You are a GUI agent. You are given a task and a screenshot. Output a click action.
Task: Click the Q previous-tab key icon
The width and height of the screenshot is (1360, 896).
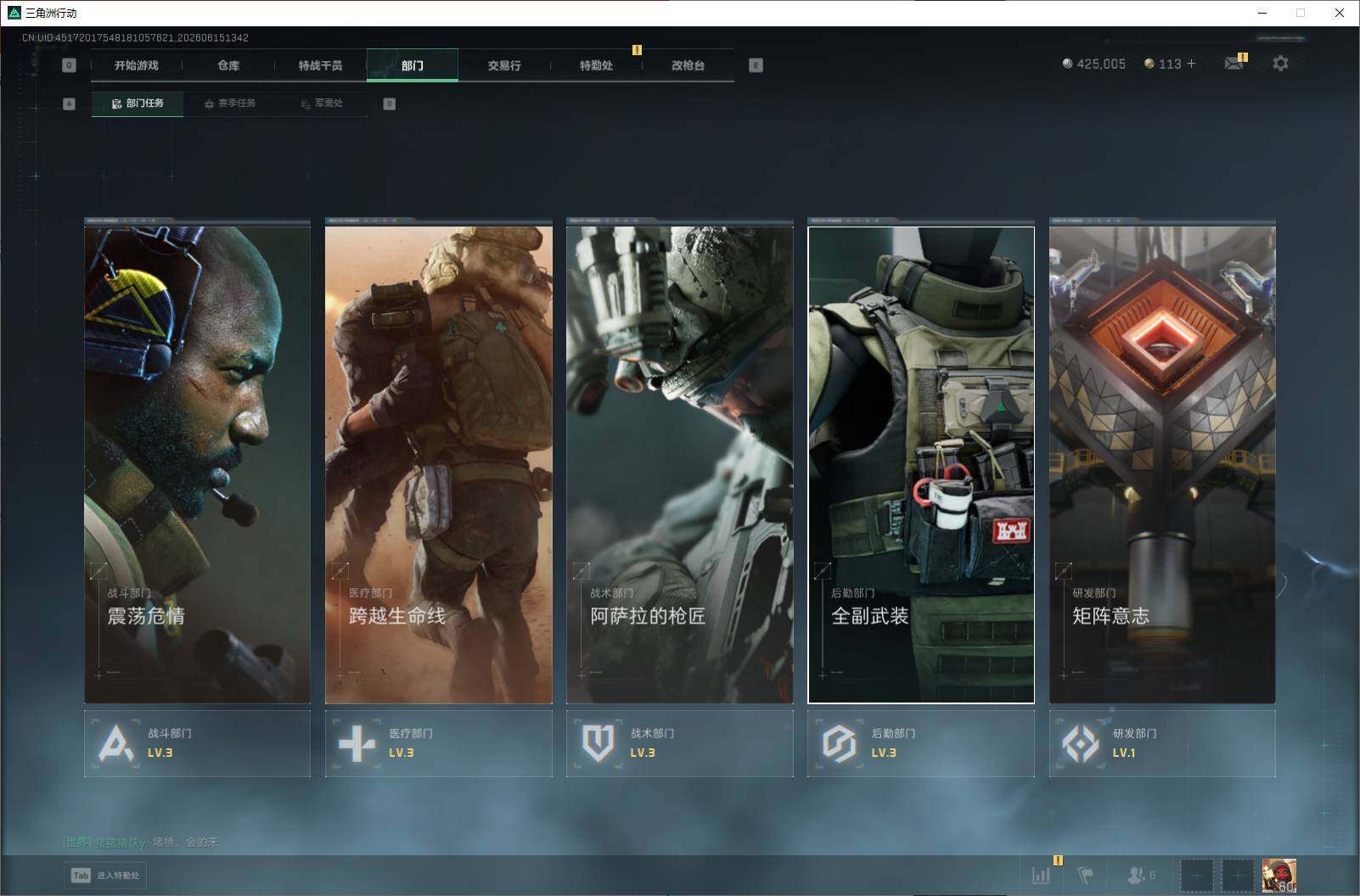(x=70, y=65)
